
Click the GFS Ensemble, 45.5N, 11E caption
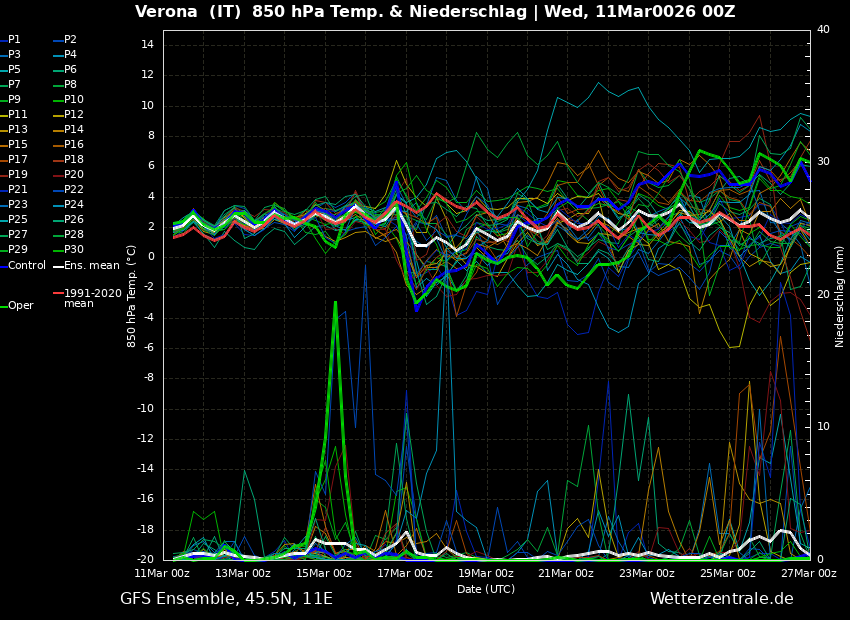click(226, 599)
